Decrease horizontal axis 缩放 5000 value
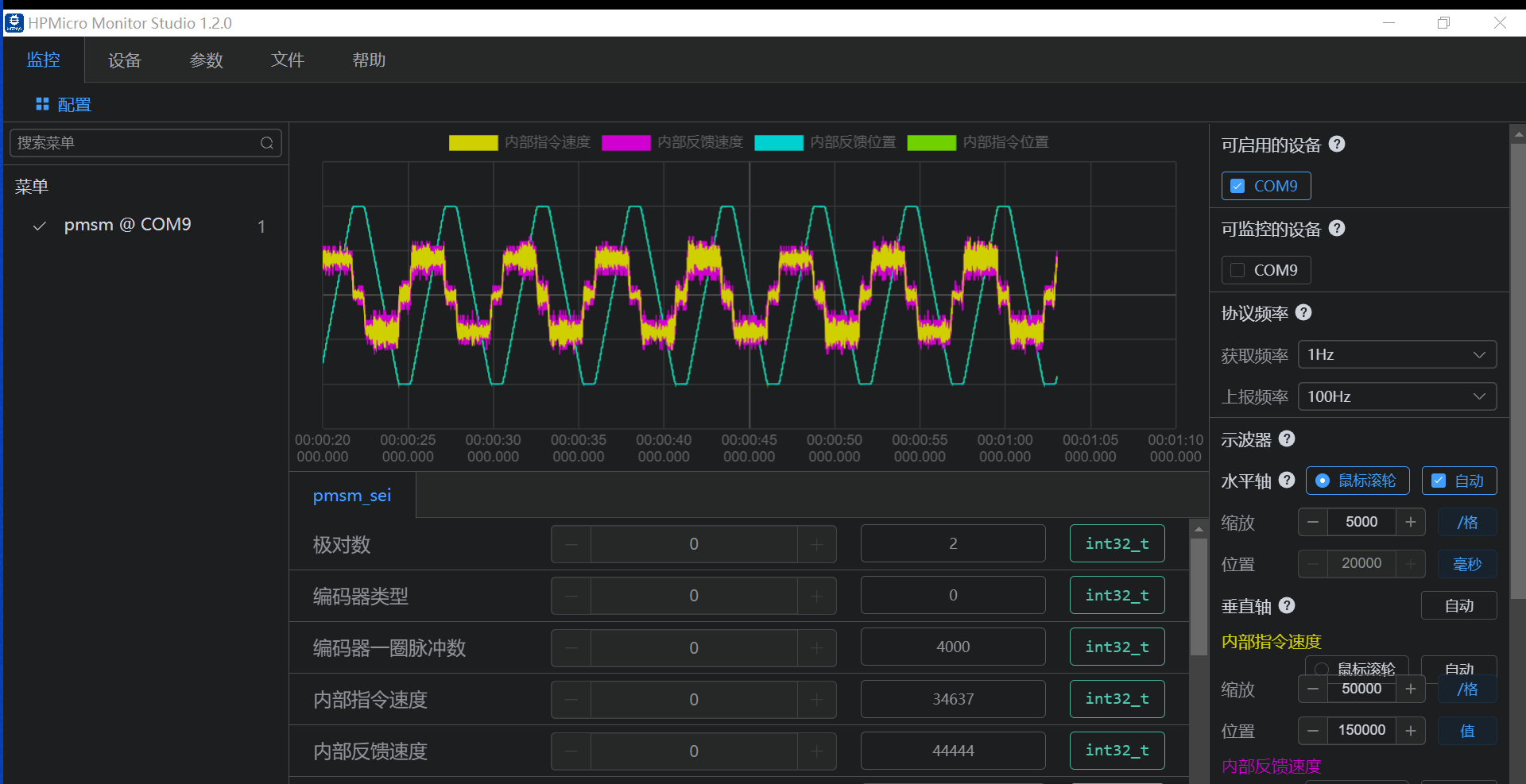The height and width of the screenshot is (784, 1526). [x=1313, y=522]
